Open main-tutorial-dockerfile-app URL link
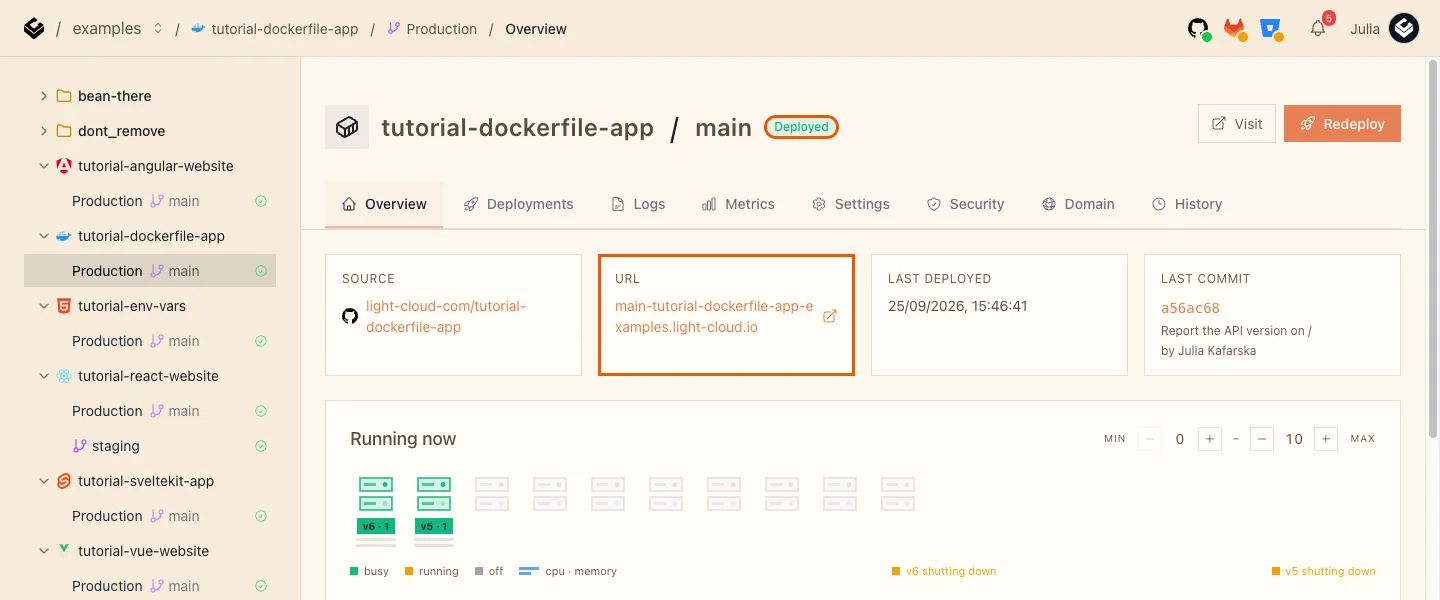The height and width of the screenshot is (600, 1440). click(714, 316)
